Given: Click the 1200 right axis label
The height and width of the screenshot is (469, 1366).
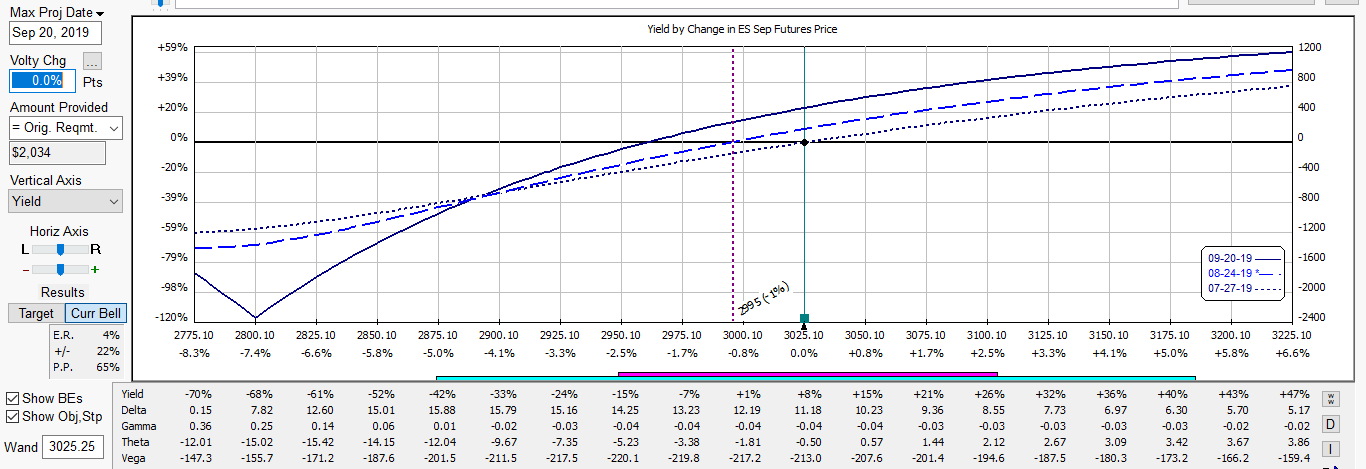Looking at the screenshot, I should click(1310, 47).
